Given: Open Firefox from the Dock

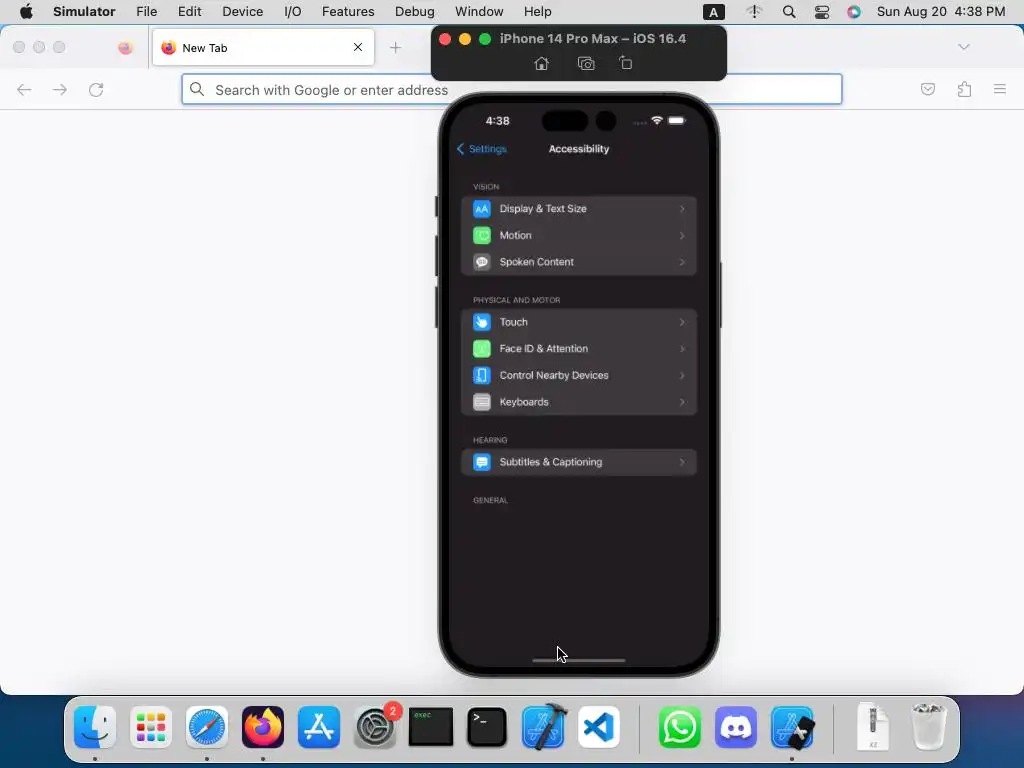Looking at the screenshot, I should coord(263,727).
